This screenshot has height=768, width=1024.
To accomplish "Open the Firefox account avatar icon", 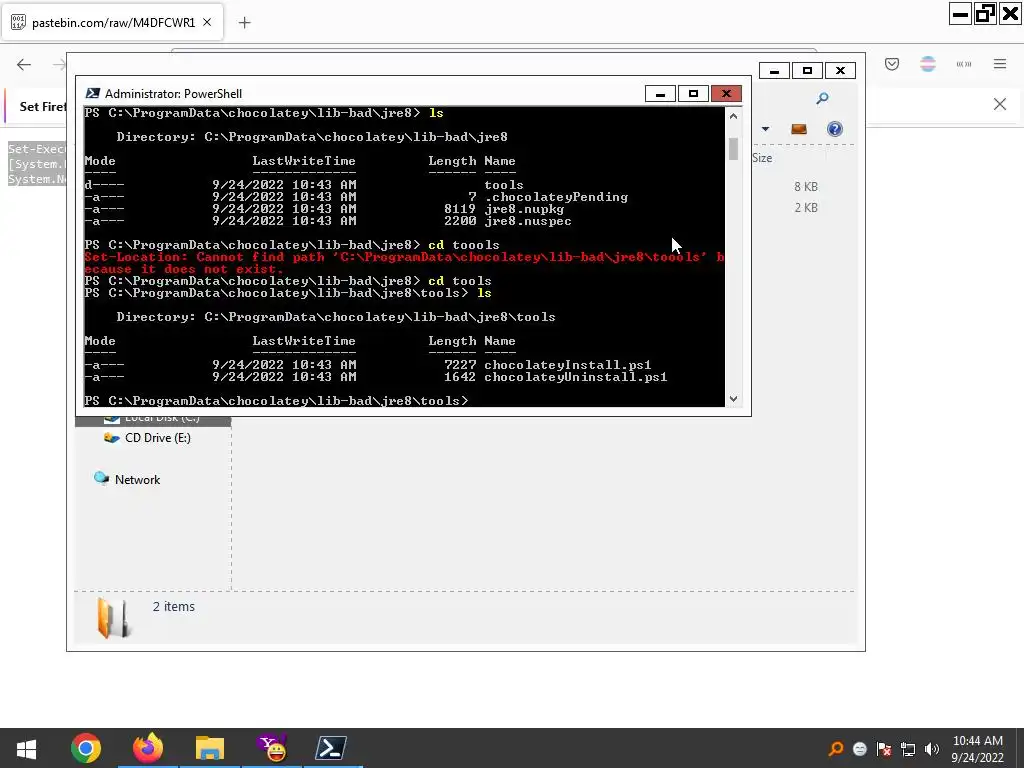I will pyautogui.click(x=928, y=64).
